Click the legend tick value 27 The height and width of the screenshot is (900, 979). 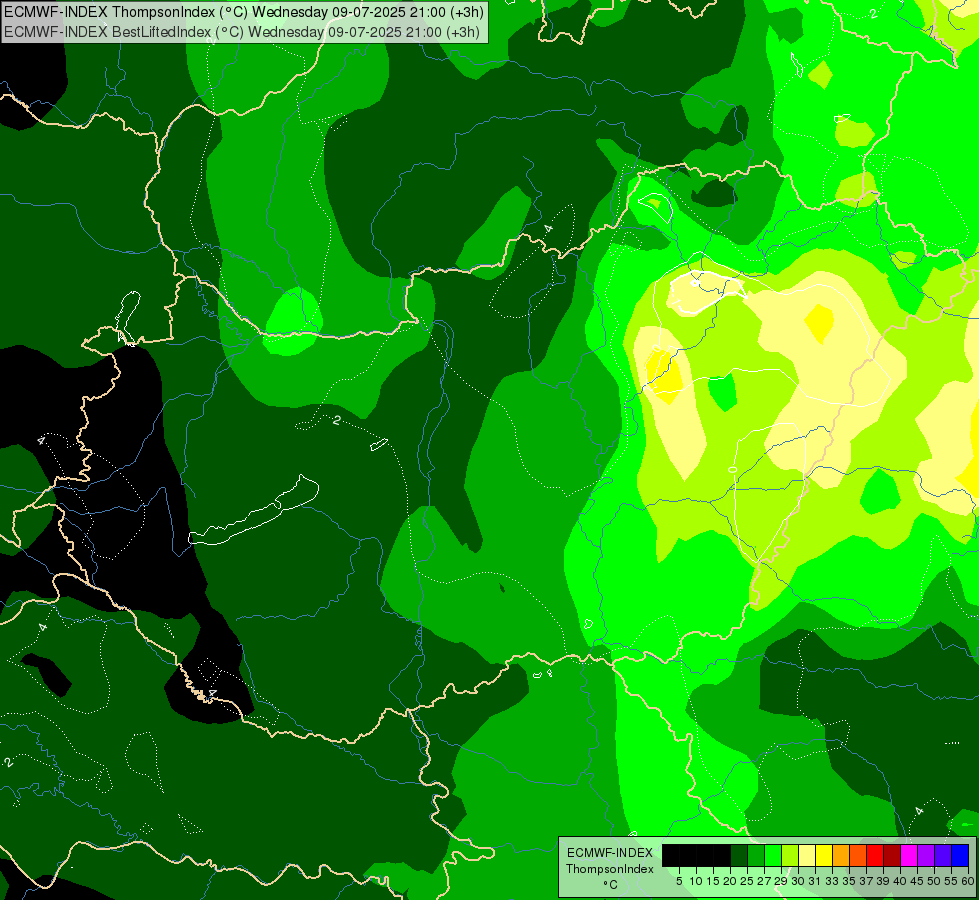point(764,881)
